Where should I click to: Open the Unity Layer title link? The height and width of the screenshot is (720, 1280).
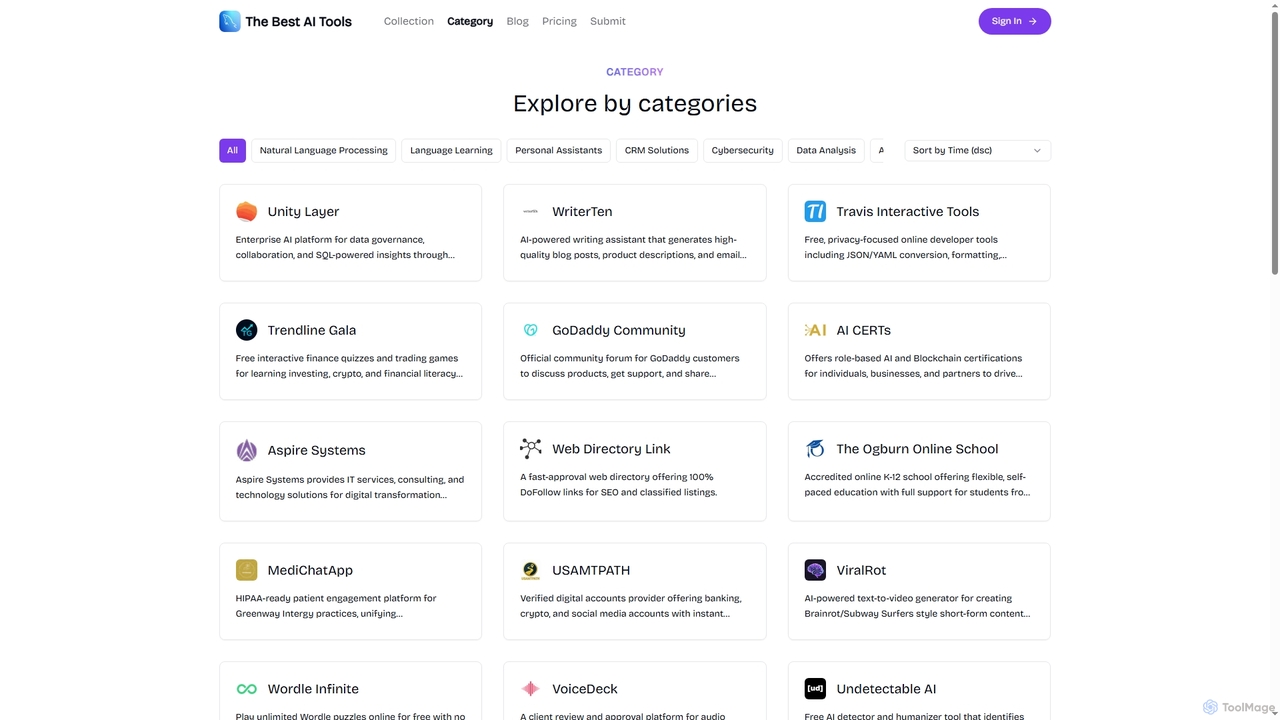[303, 211]
